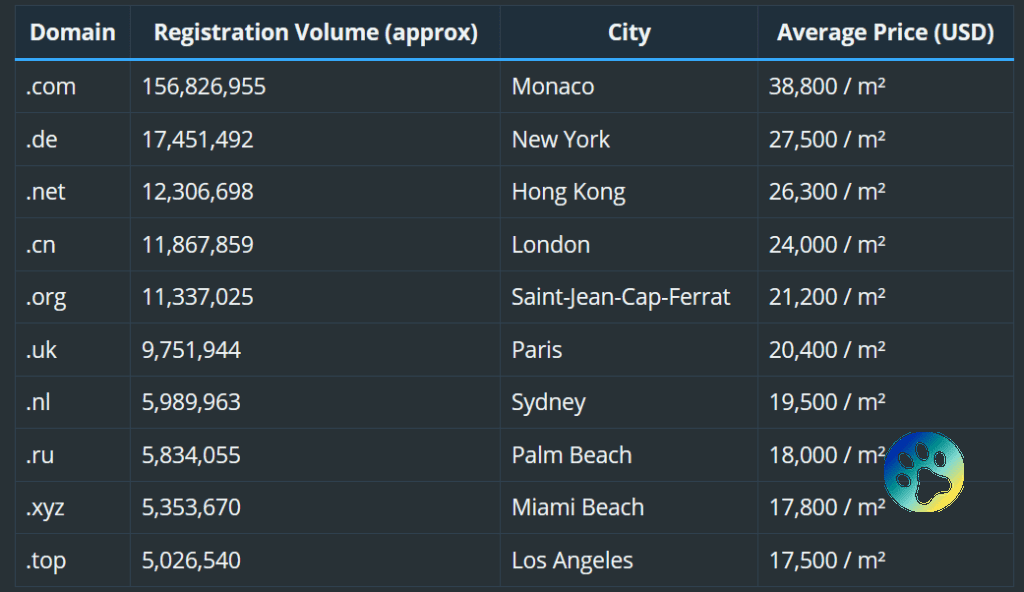The image size is (1024, 592).
Task: Click the 156,826,955 registration volume value
Action: click(x=204, y=87)
